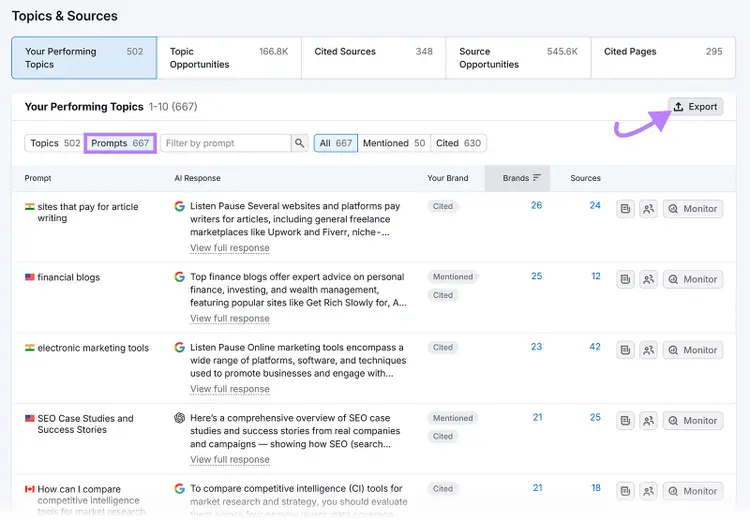Click the Export button
Image resolution: width=750 pixels, height=521 pixels.
695,107
